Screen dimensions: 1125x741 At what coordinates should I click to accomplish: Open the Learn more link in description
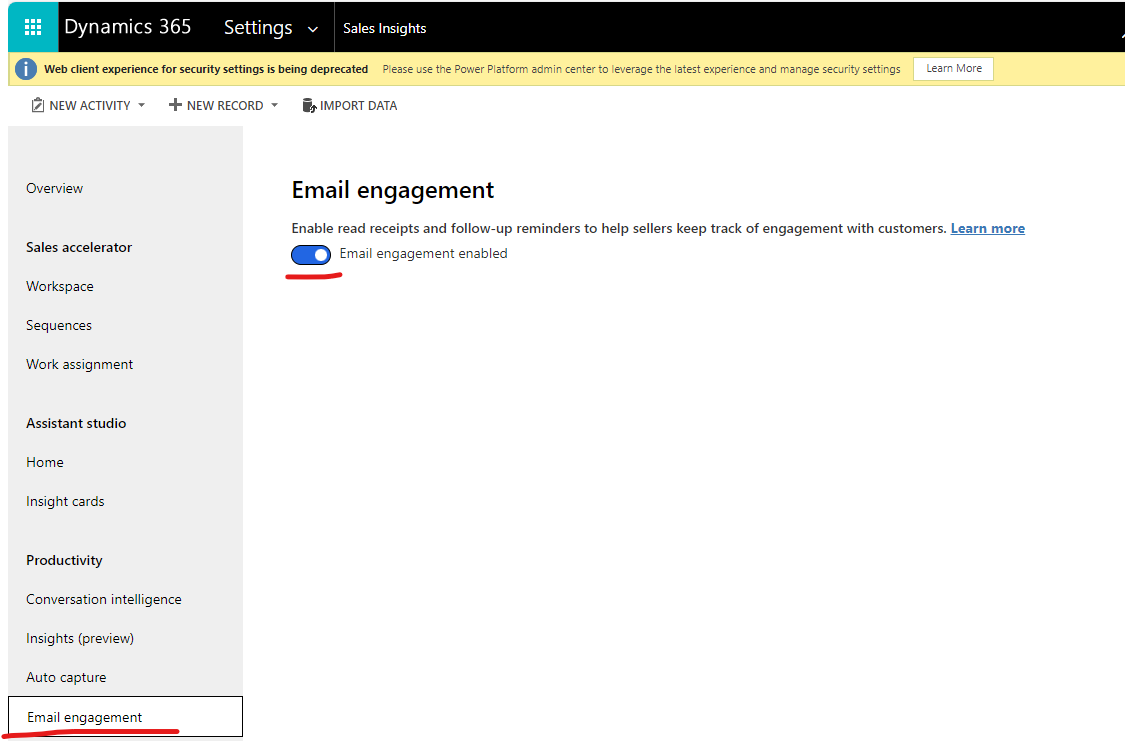pos(988,228)
